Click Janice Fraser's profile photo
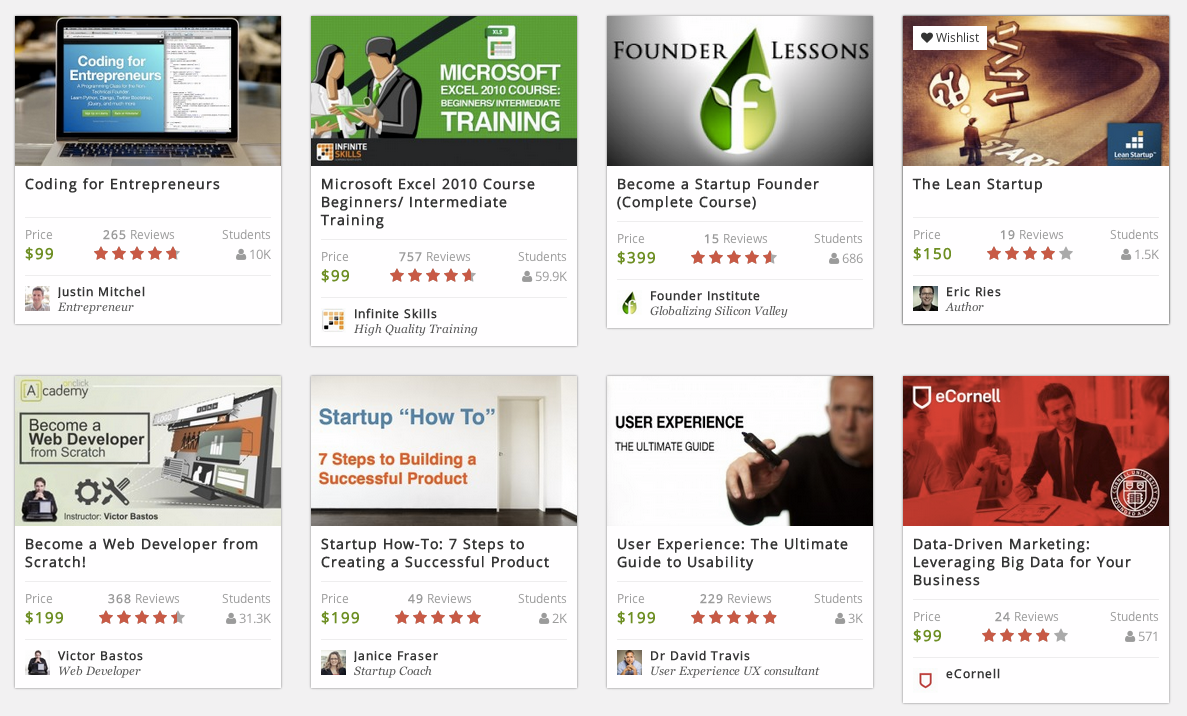This screenshot has width=1187, height=716. click(333, 663)
